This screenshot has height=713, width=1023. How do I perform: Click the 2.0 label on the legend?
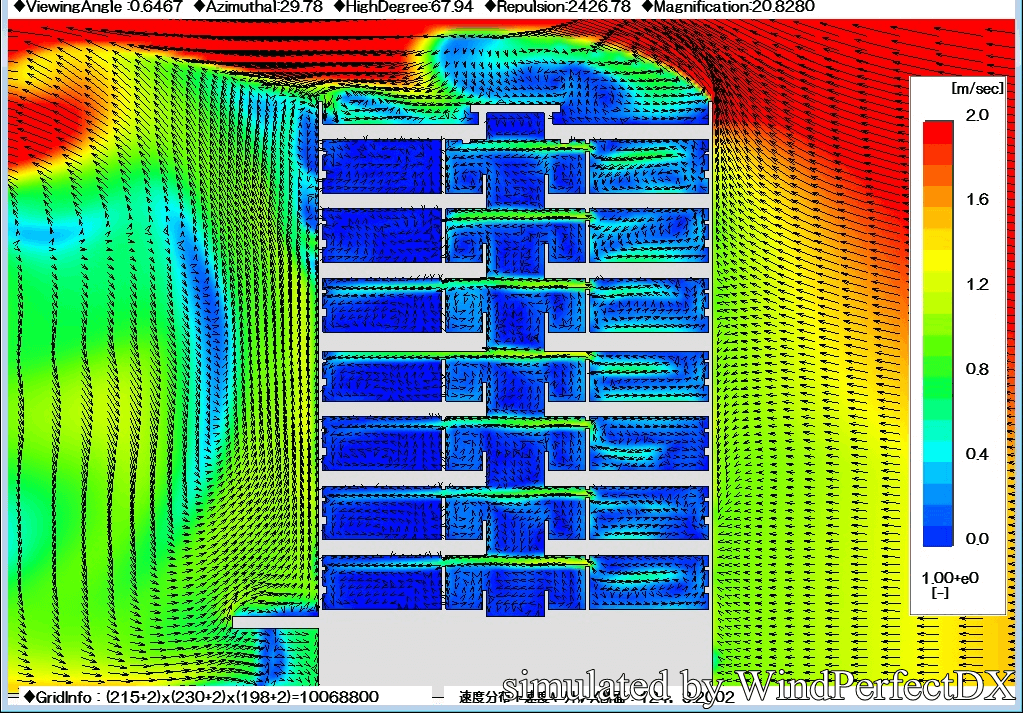pos(977,116)
